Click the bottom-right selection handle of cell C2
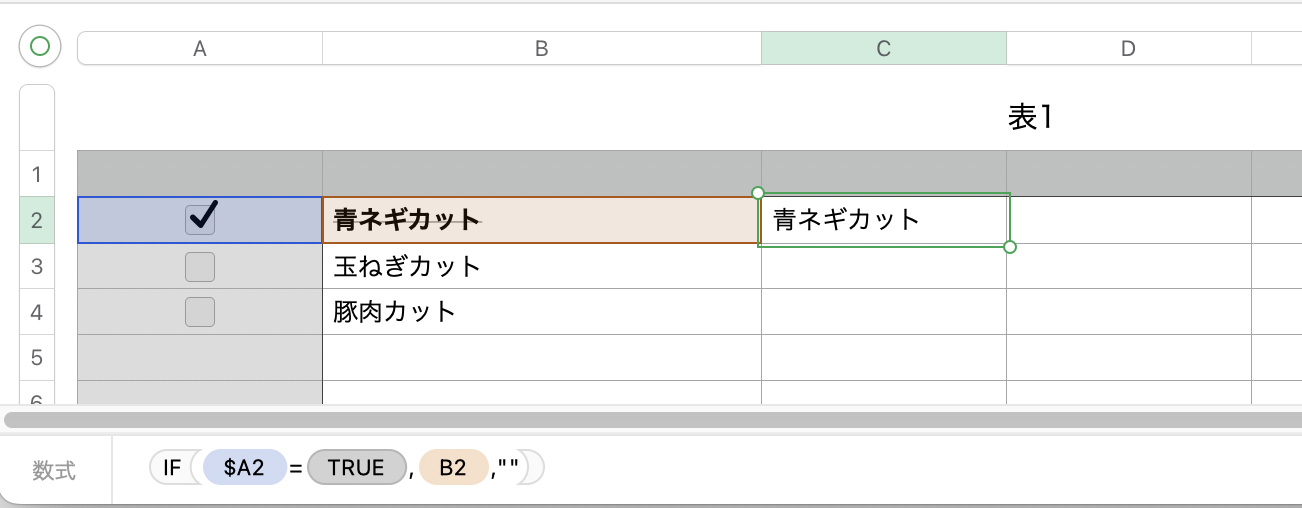 [1009, 247]
